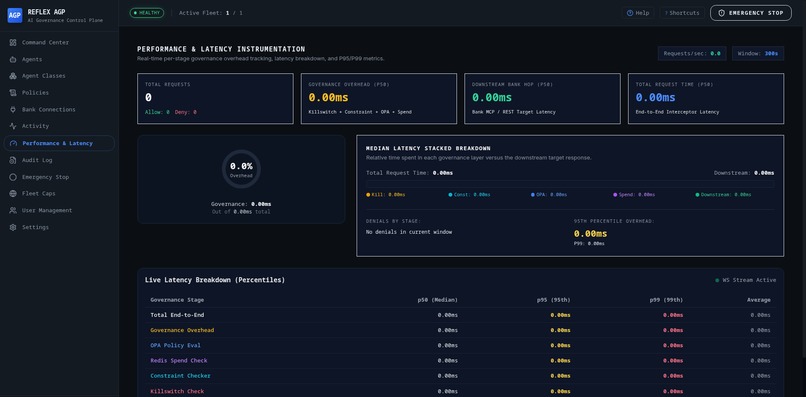The width and height of the screenshot is (806, 397).
Task: Click the 0.0% overhead ring gauge
Action: (241, 169)
